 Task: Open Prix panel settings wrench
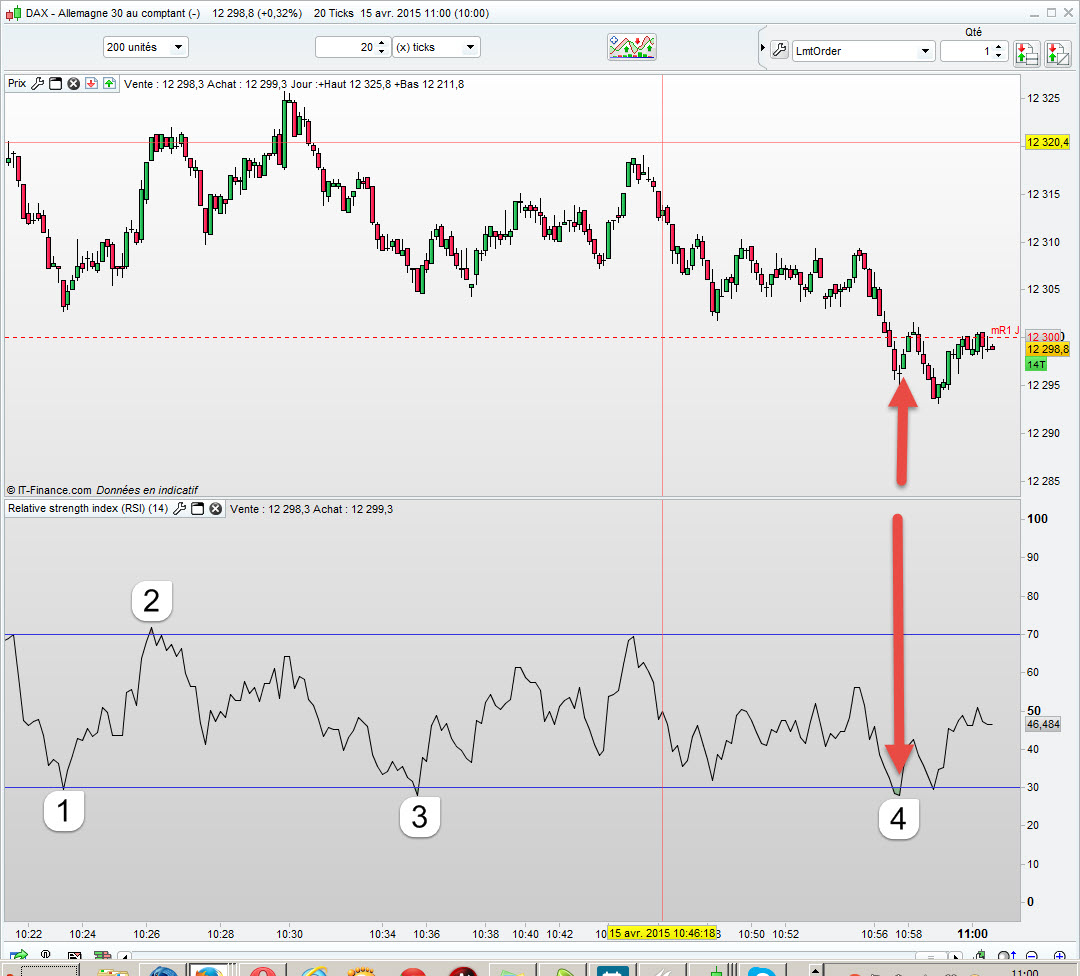pyautogui.click(x=38, y=83)
